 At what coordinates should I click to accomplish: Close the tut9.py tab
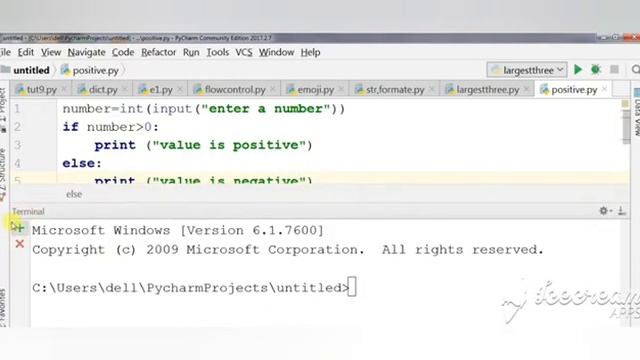(64, 89)
